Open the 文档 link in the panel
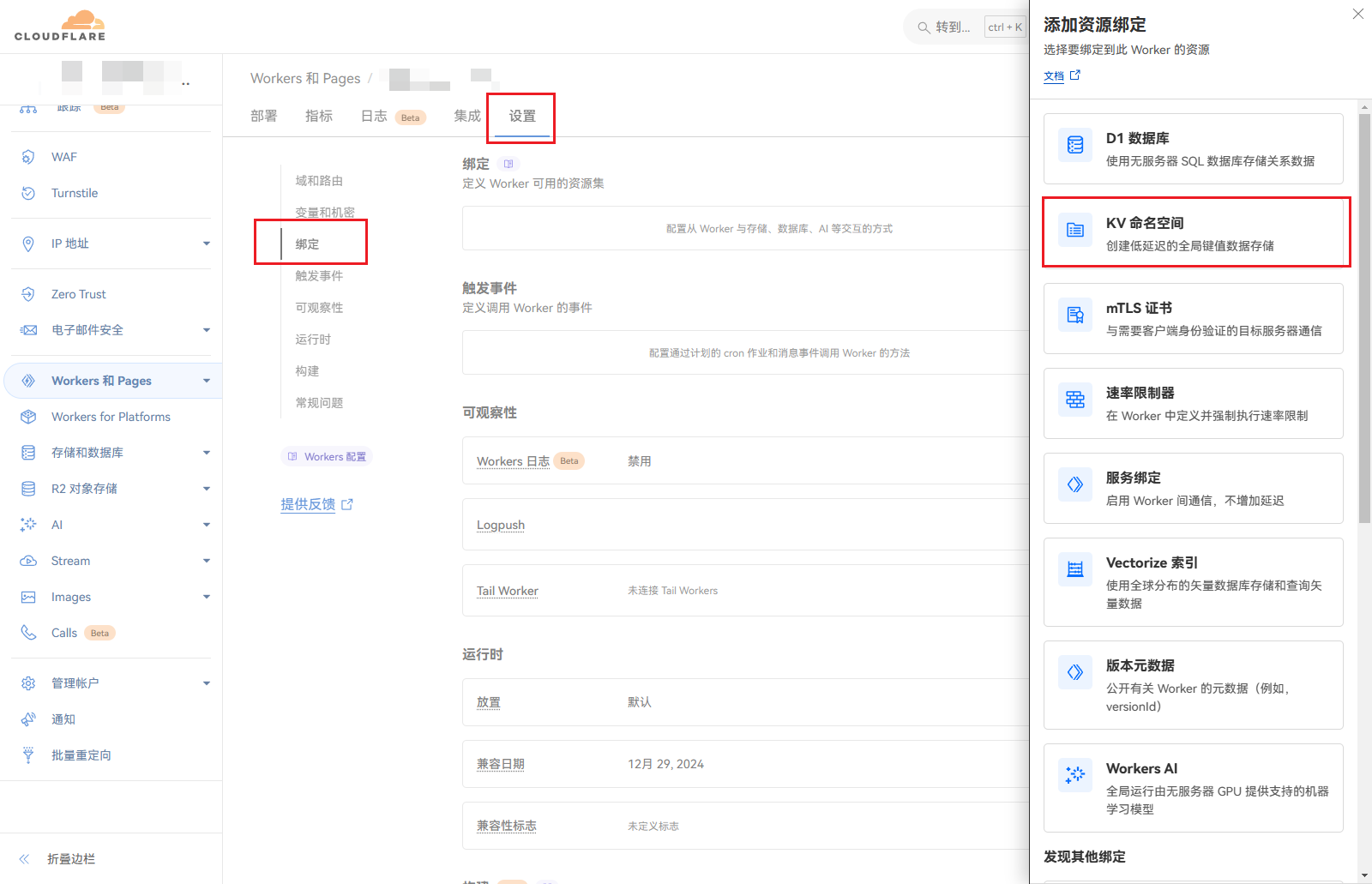 [1054, 76]
